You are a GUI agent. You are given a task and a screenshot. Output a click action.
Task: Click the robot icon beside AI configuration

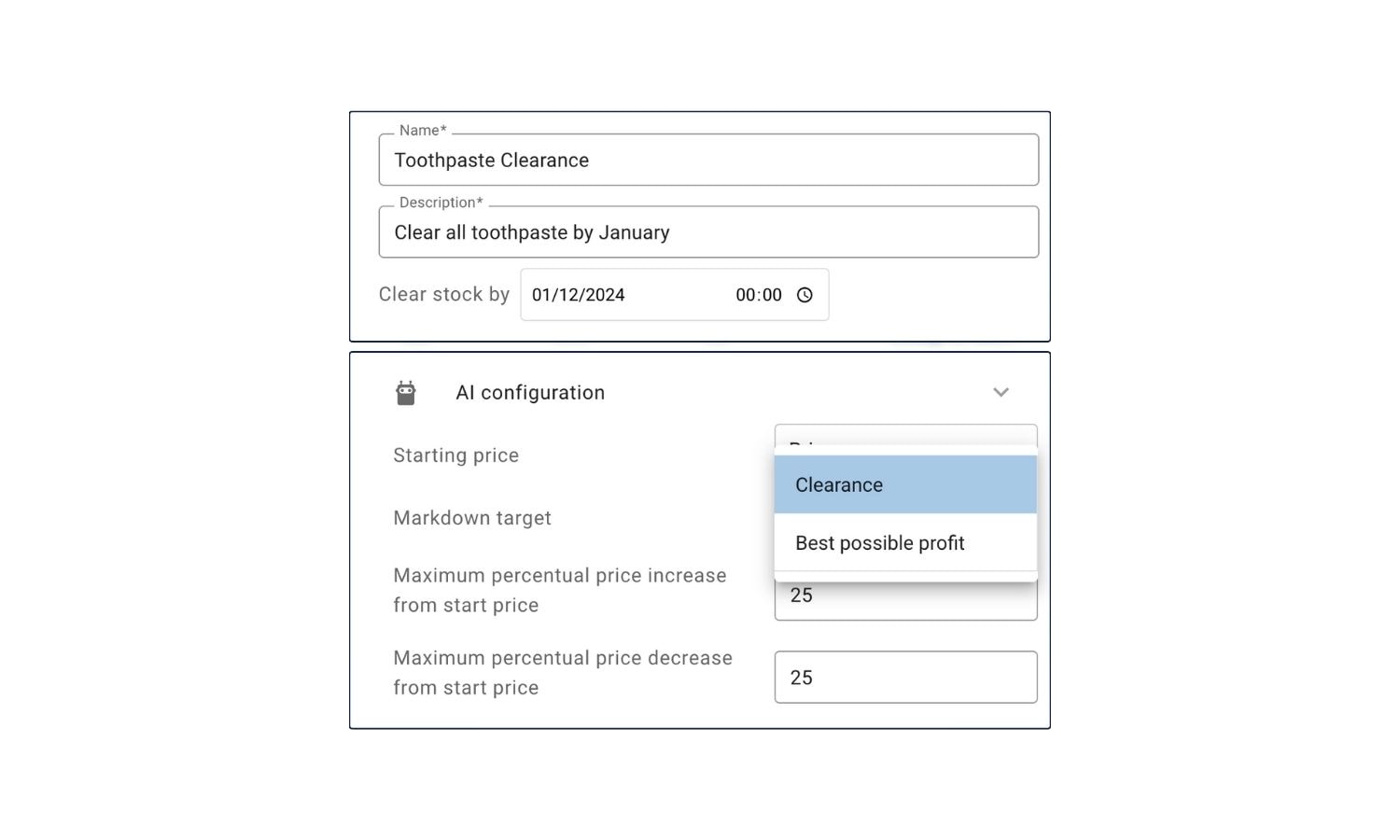405,393
